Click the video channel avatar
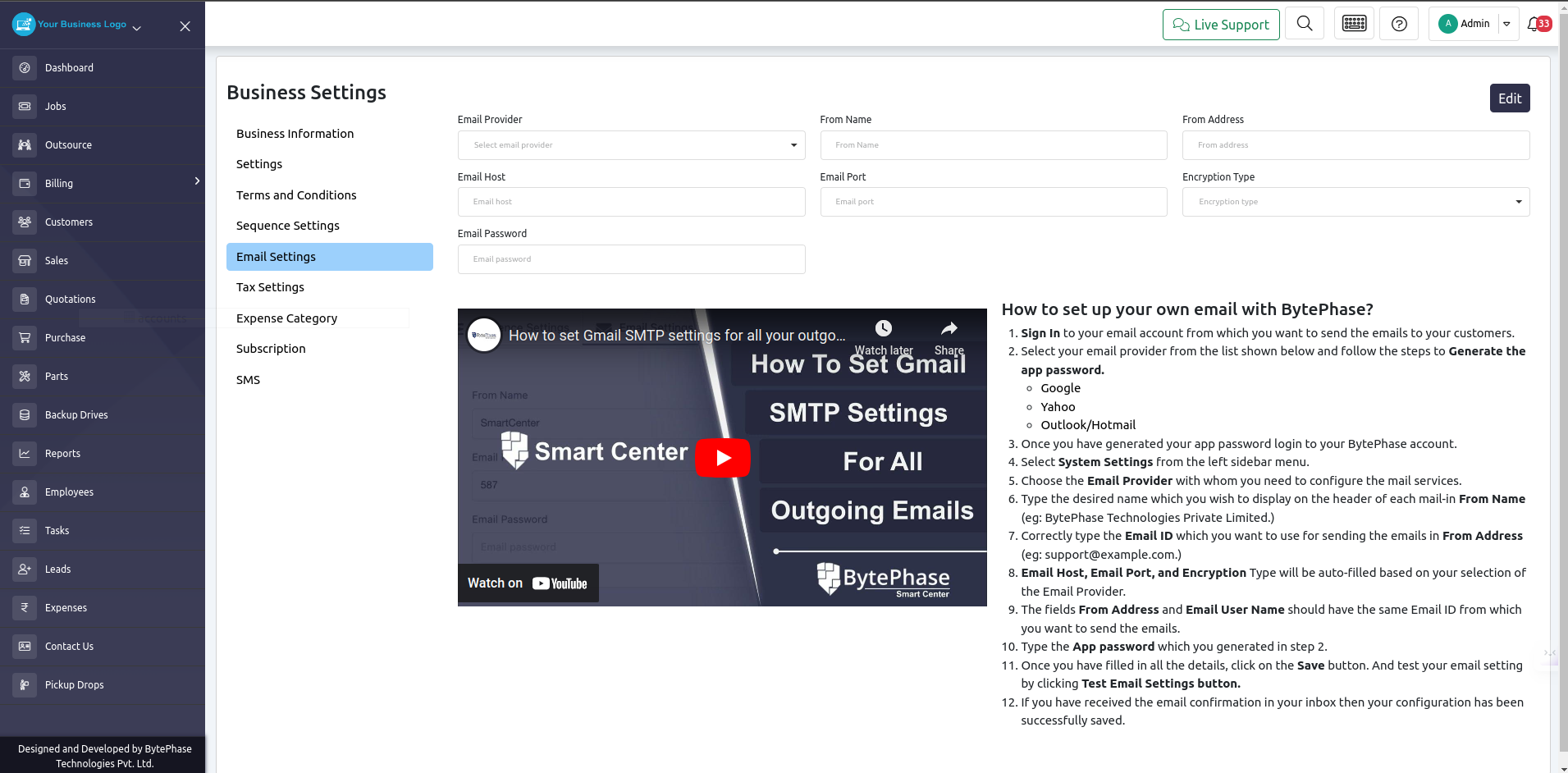The image size is (1568, 773). [x=484, y=335]
